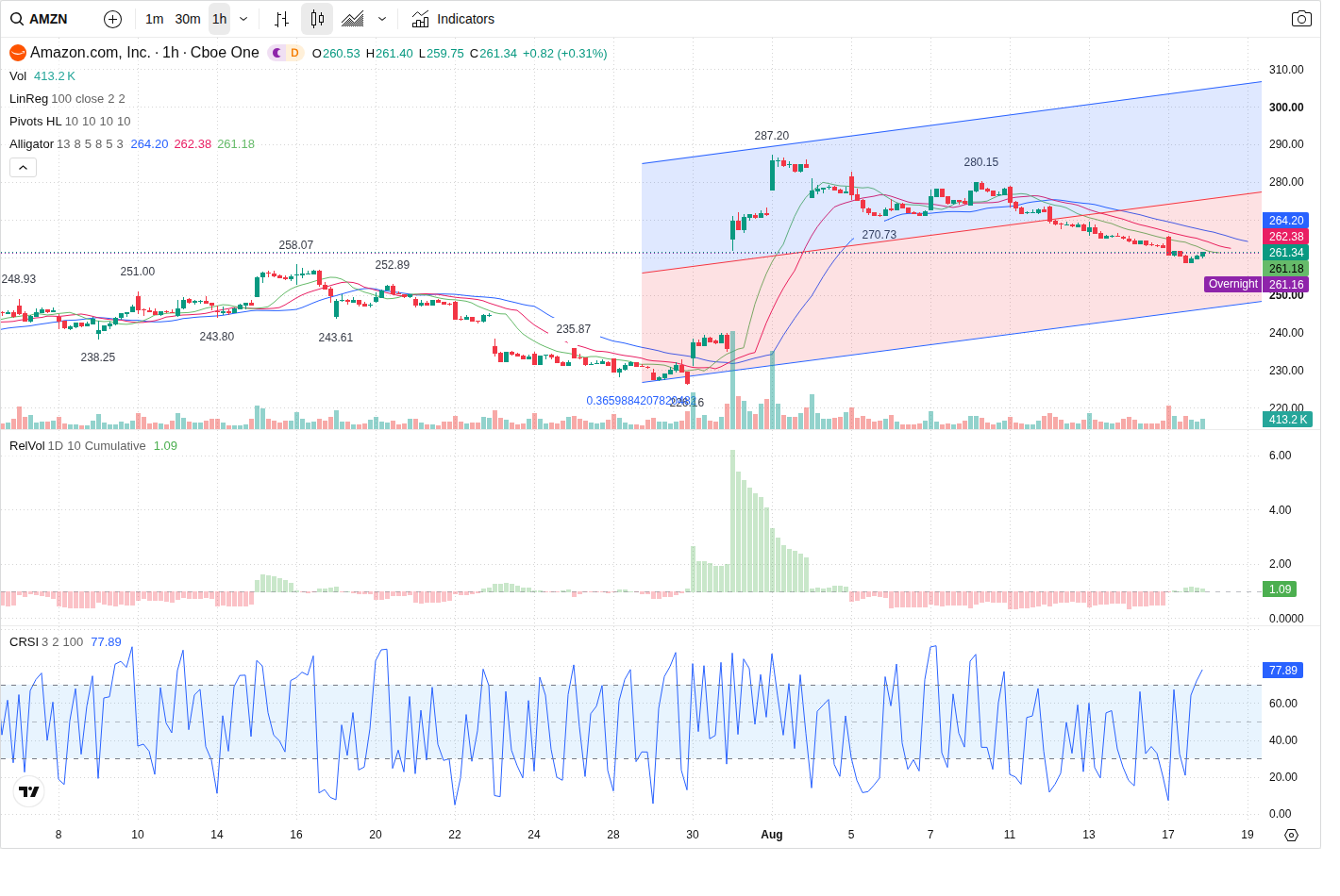Open symbol search for AMZN

tap(40, 19)
